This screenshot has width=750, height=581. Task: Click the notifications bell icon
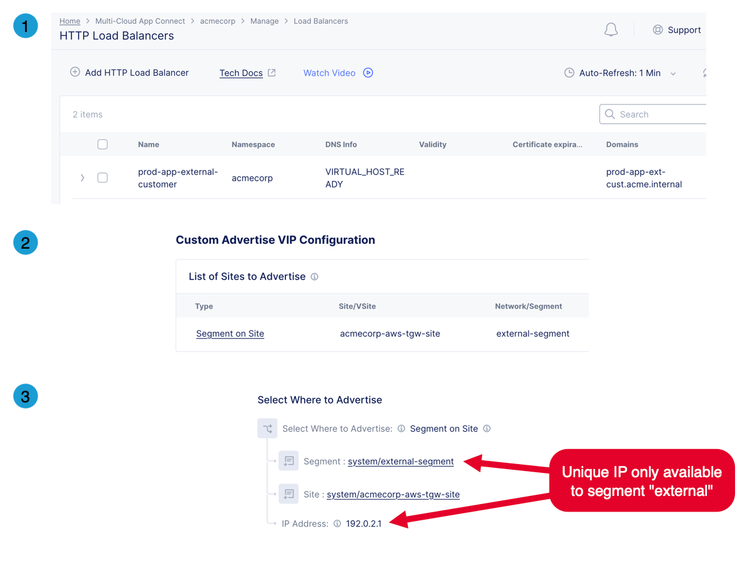(611, 30)
